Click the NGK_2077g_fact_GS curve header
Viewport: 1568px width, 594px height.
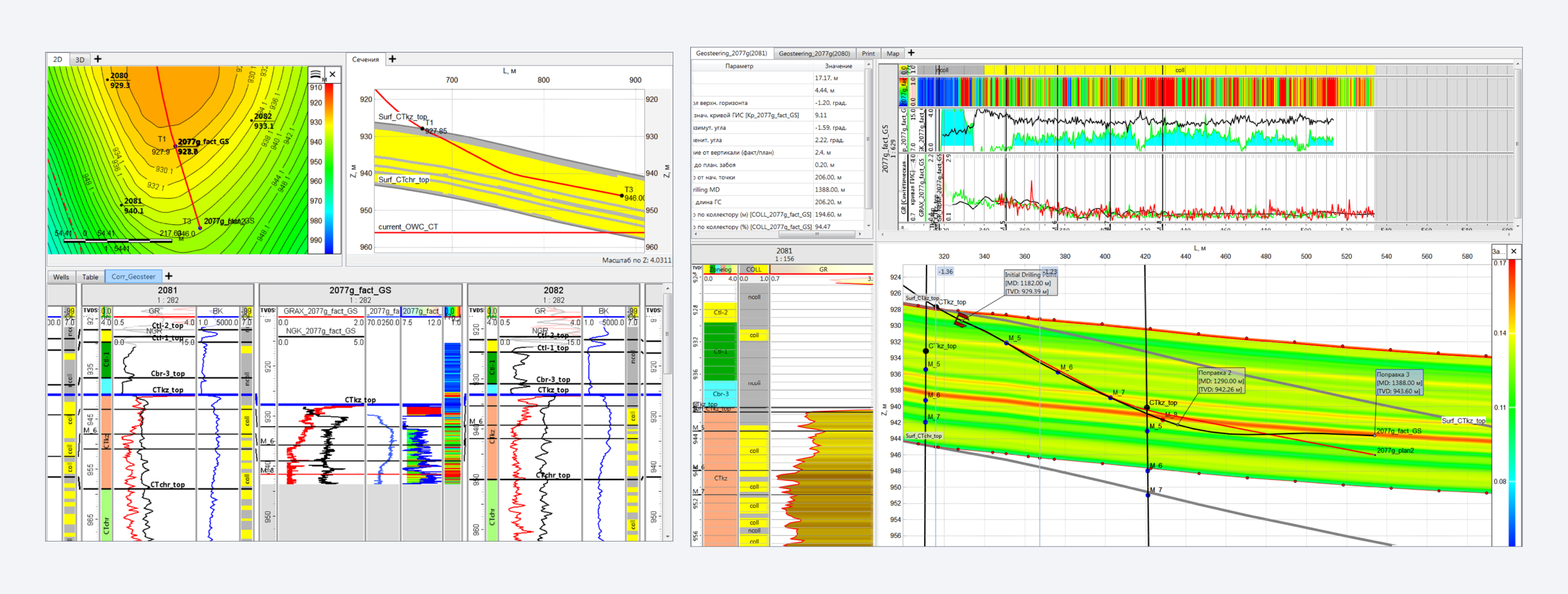[x=321, y=331]
